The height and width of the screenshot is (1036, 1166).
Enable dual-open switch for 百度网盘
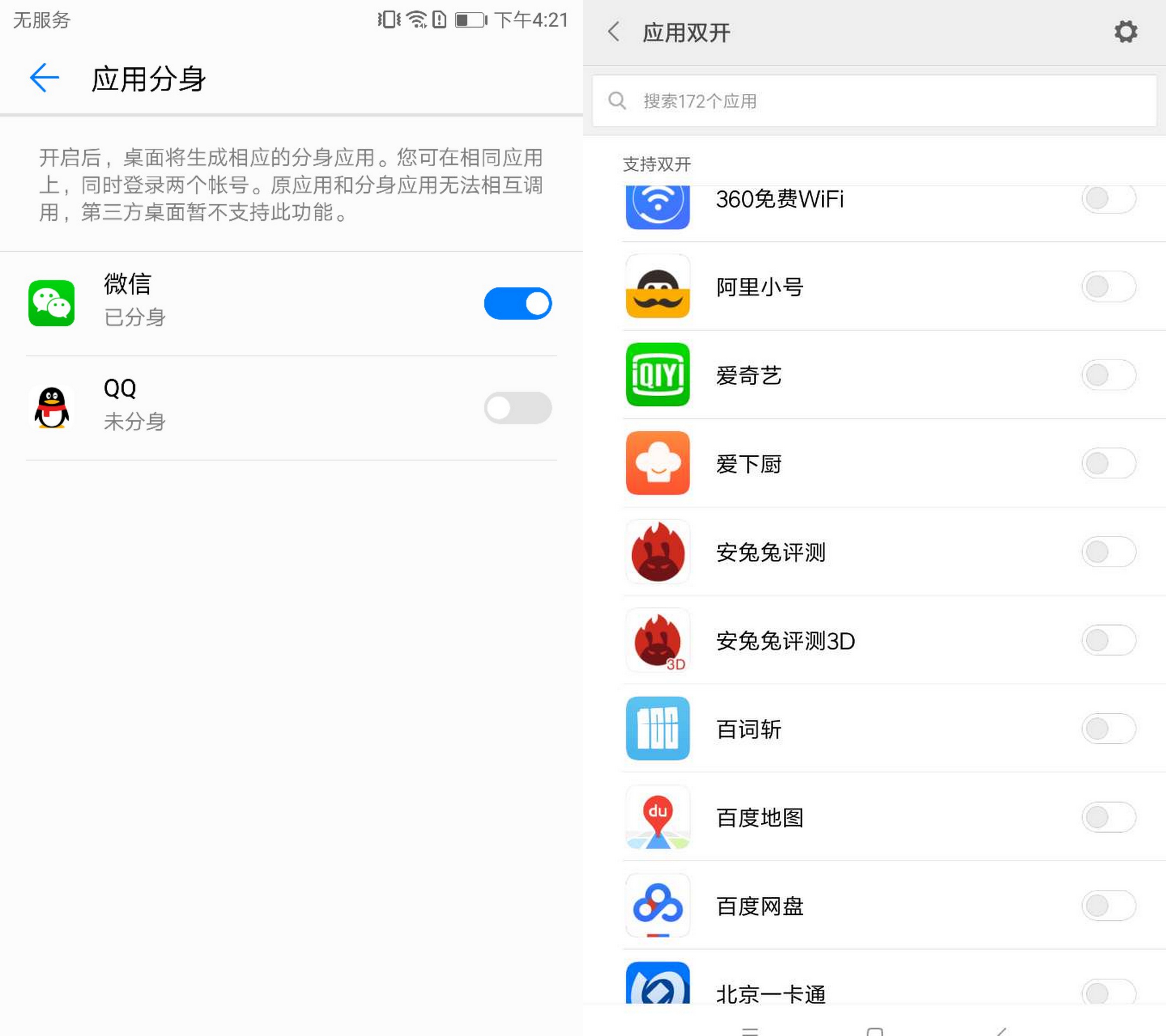point(1108,905)
